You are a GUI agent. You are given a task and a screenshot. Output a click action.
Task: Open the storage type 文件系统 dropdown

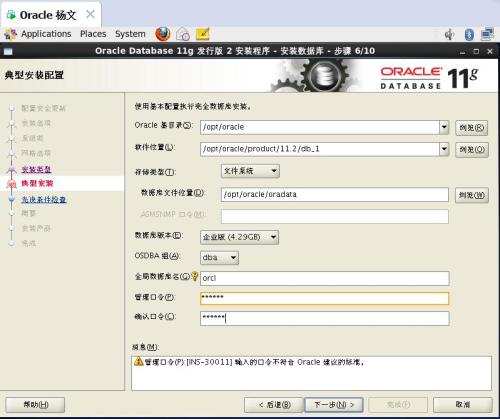(250, 171)
